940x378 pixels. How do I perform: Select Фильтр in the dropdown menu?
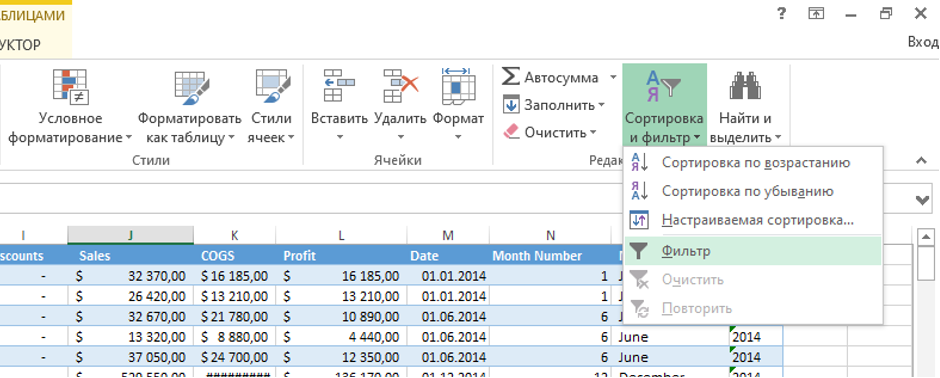point(753,251)
